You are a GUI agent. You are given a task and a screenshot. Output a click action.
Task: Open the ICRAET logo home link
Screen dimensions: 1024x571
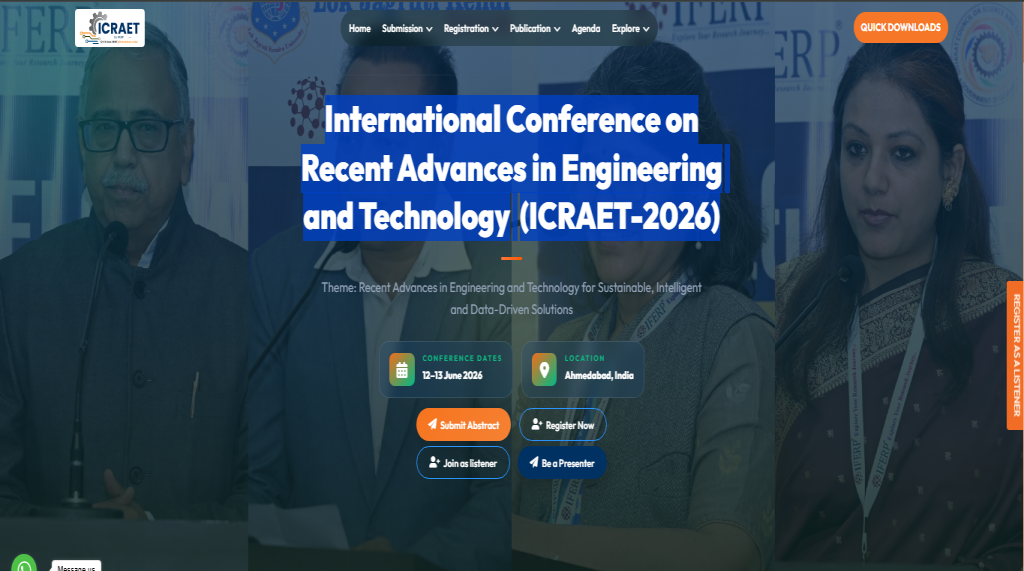[x=110, y=28]
